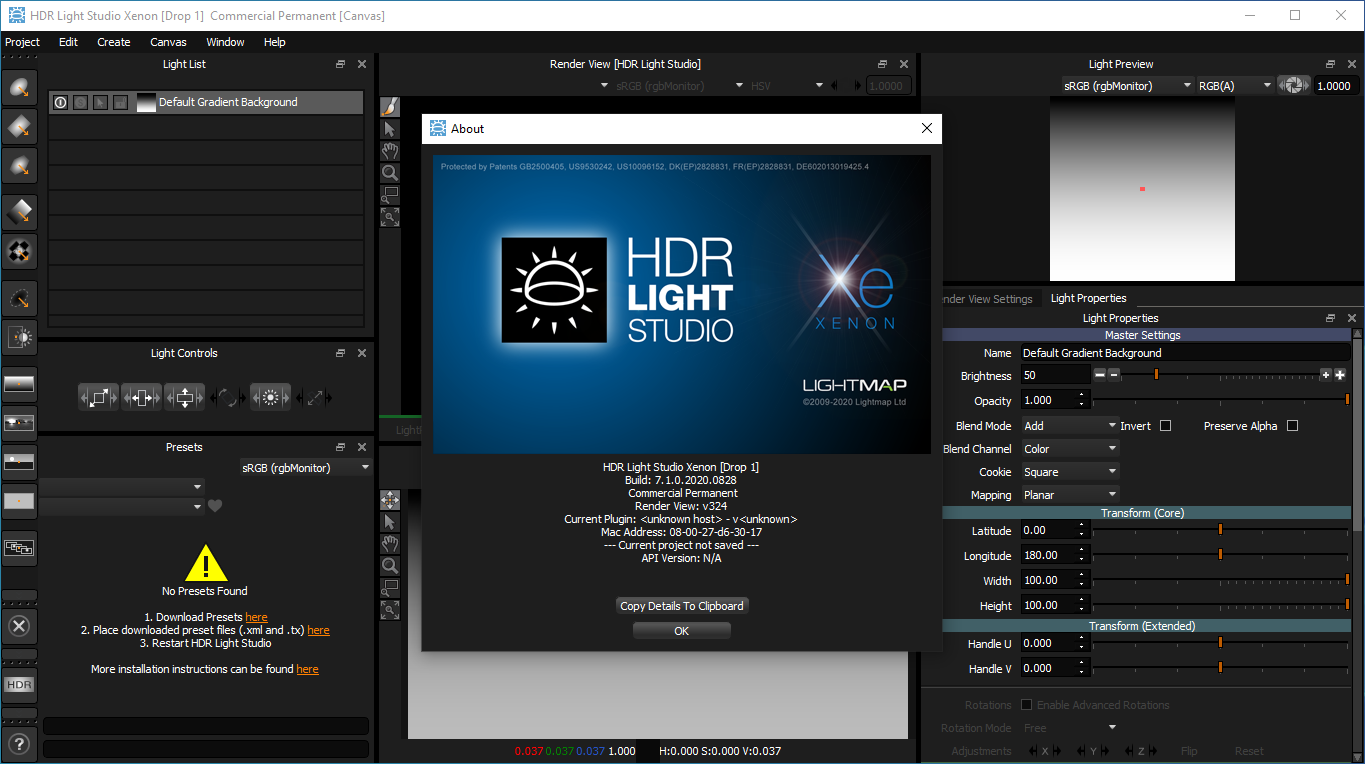Click the Opacity slider handle

pos(1347,399)
